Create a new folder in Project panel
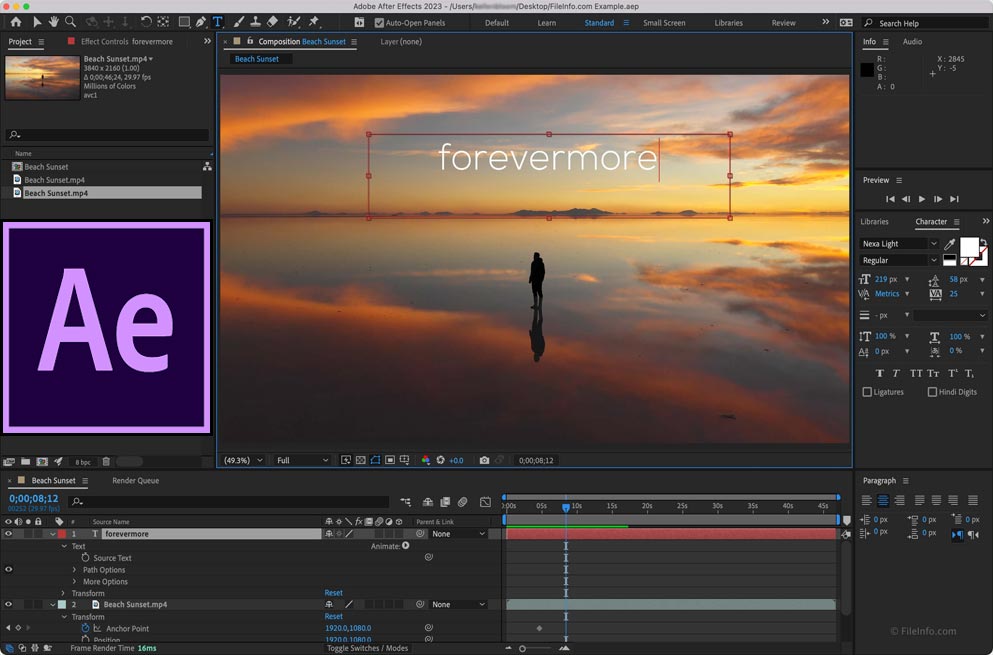 (x=25, y=462)
